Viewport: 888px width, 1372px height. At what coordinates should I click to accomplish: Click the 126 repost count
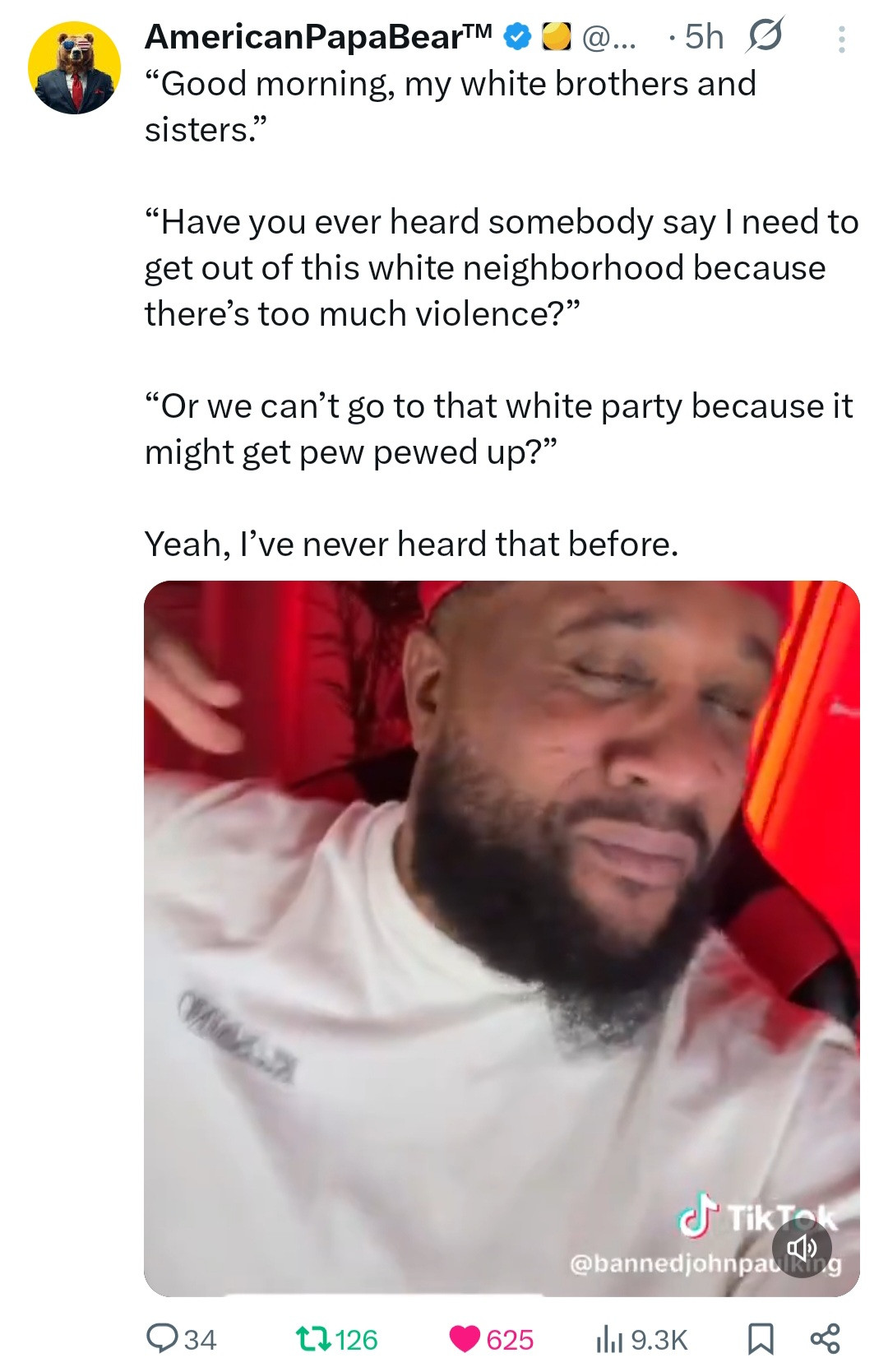point(357,1340)
